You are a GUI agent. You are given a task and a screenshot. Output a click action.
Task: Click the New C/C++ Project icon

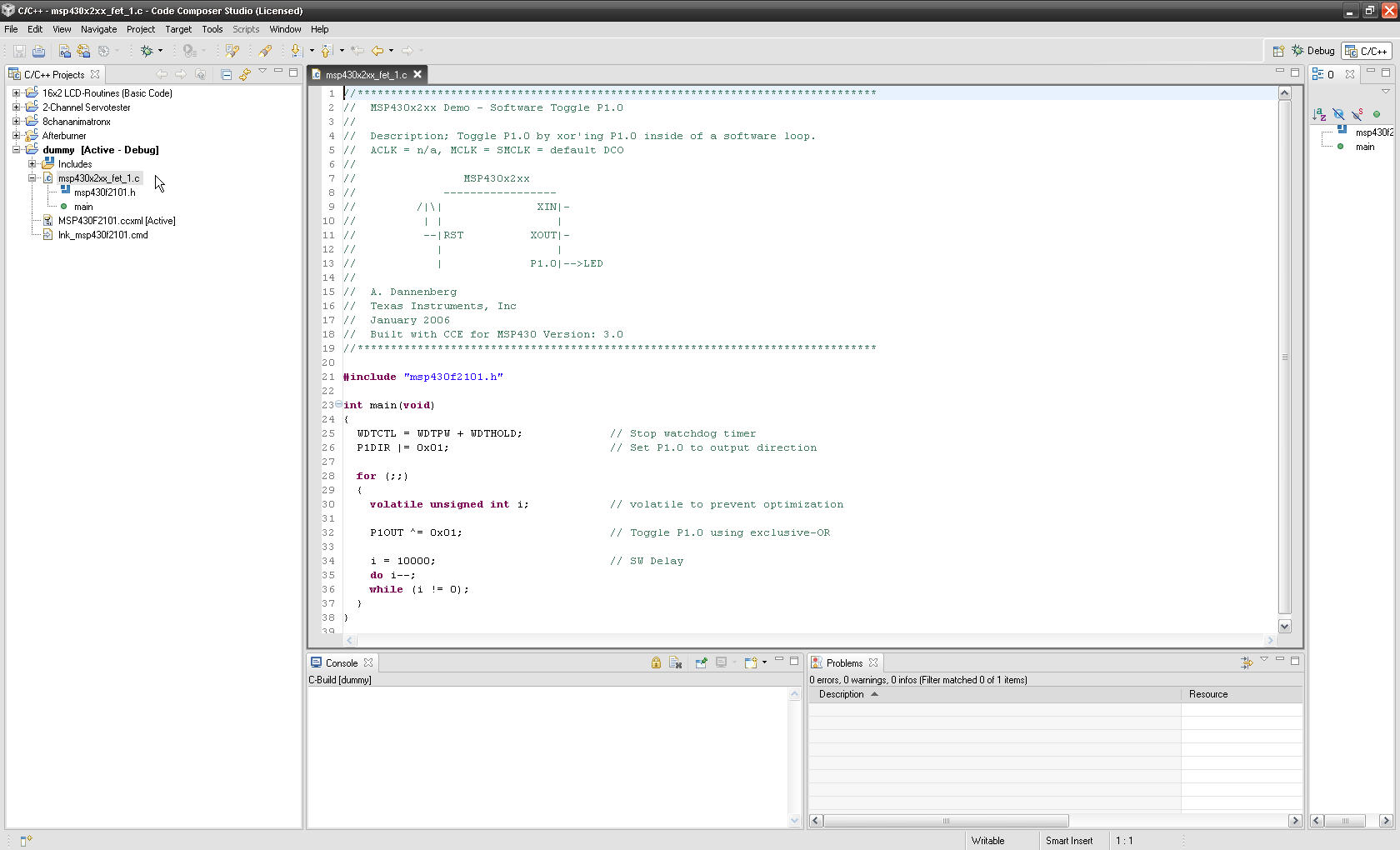[64, 51]
